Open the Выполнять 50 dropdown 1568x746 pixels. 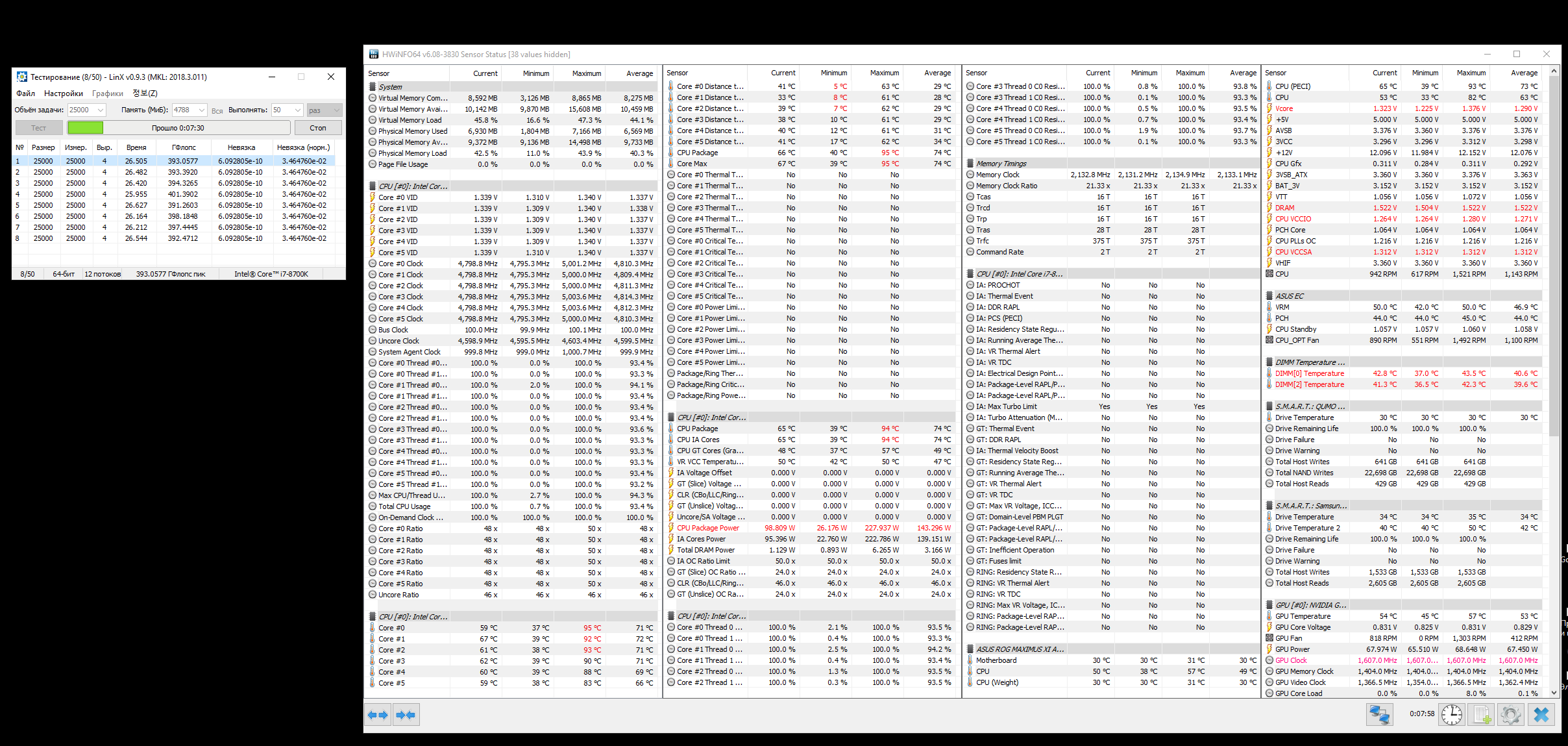coord(298,110)
